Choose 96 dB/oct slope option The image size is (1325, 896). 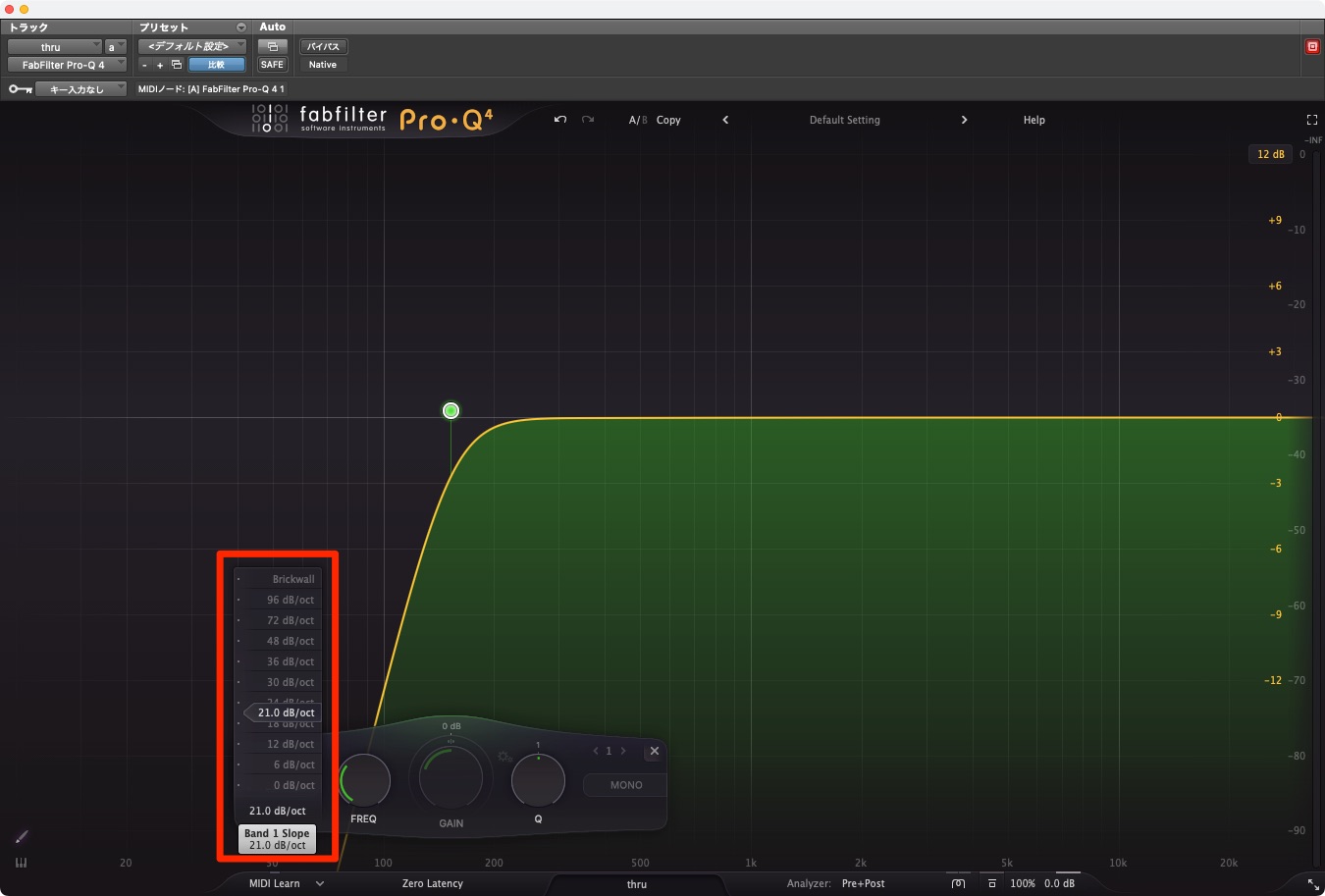click(279, 600)
